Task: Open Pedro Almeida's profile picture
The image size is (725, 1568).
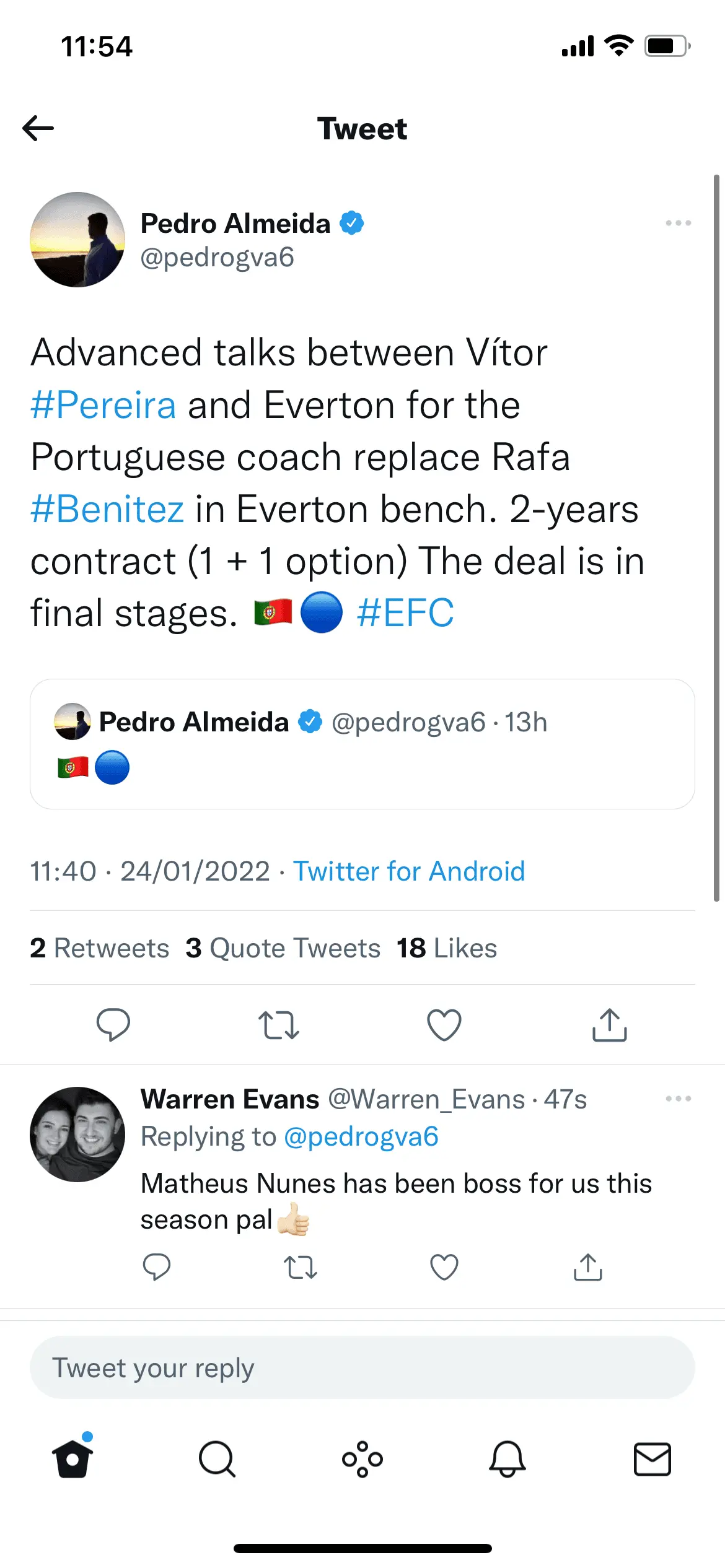Action: [x=77, y=240]
